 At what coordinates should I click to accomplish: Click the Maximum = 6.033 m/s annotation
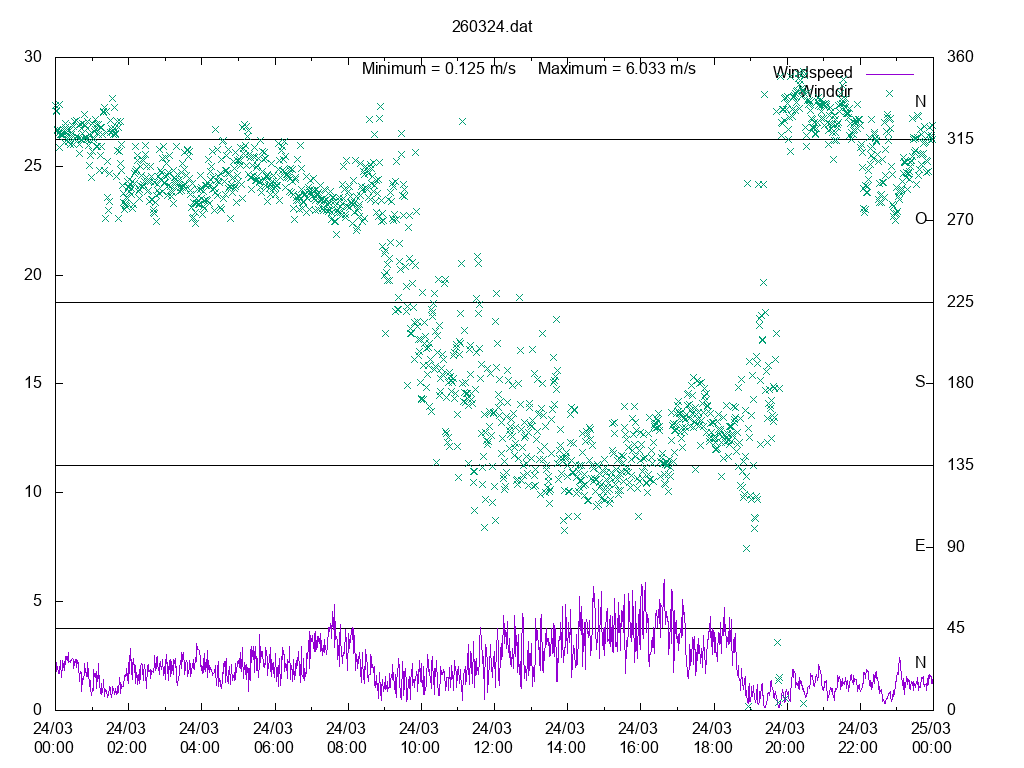point(616,69)
